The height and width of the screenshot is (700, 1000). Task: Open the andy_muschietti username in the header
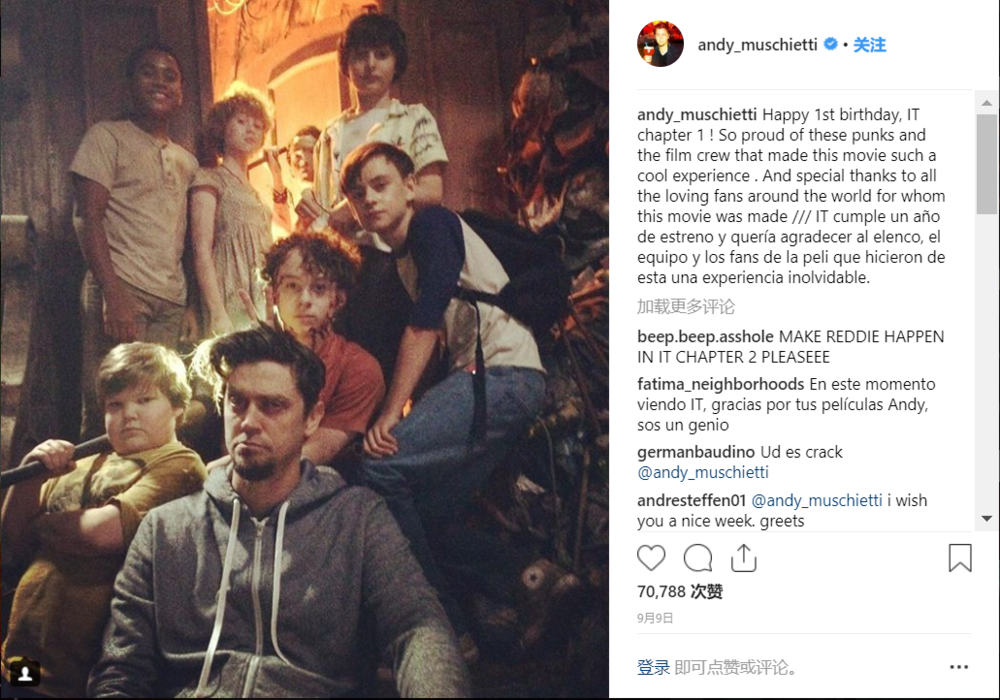(757, 45)
